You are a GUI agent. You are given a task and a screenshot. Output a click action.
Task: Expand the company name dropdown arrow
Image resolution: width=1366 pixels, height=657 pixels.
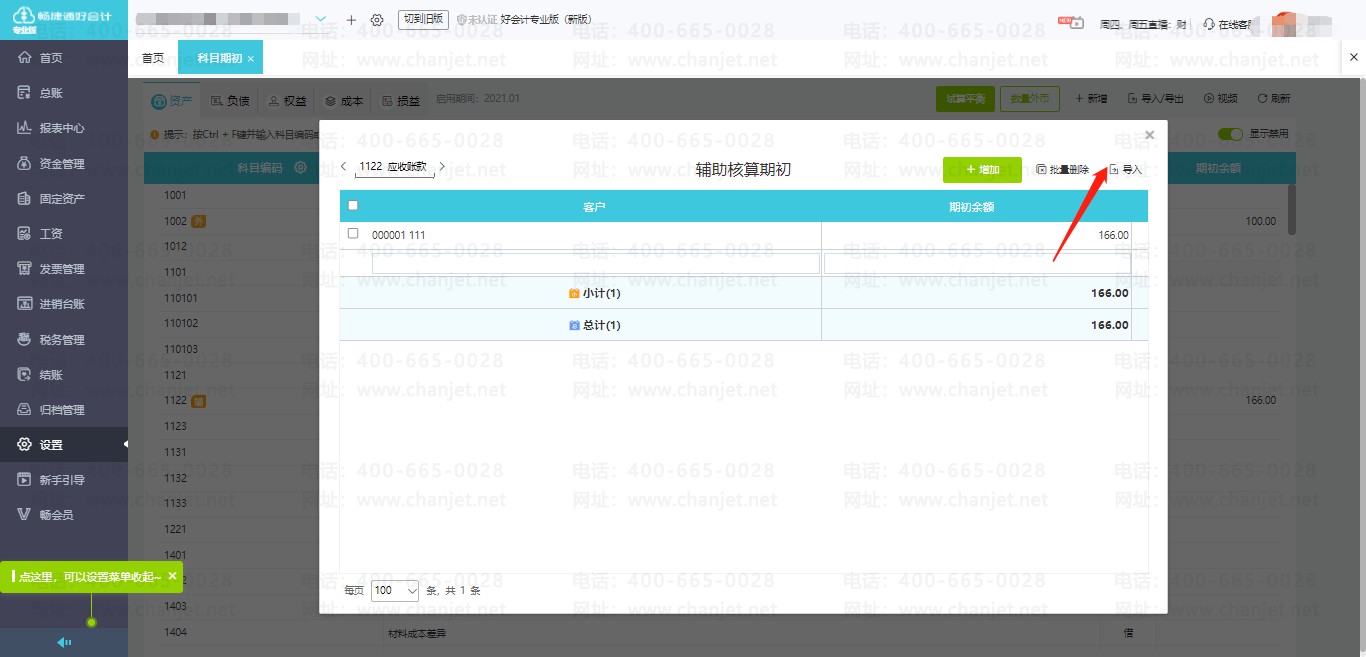321,20
